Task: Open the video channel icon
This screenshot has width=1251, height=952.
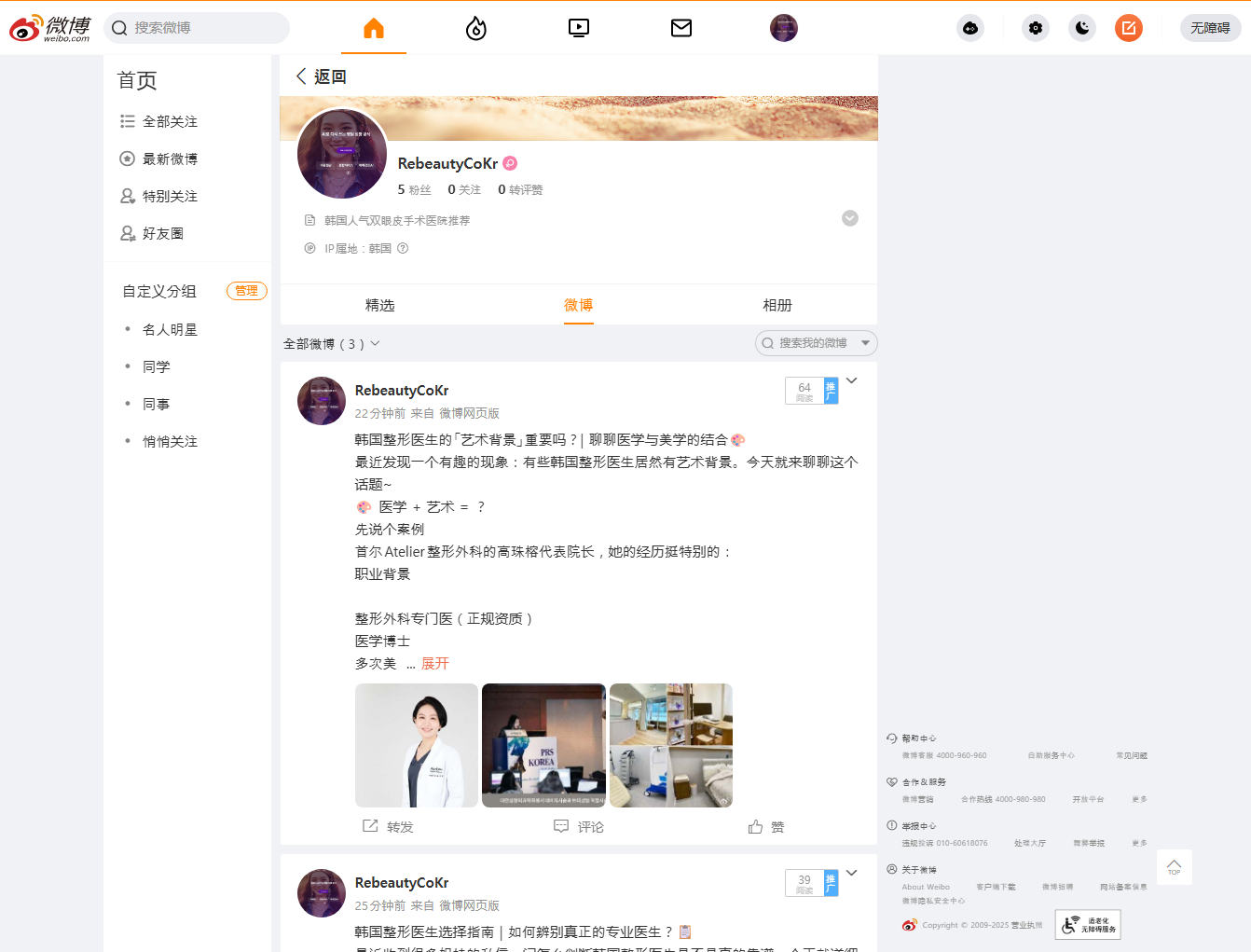Action: (x=579, y=28)
